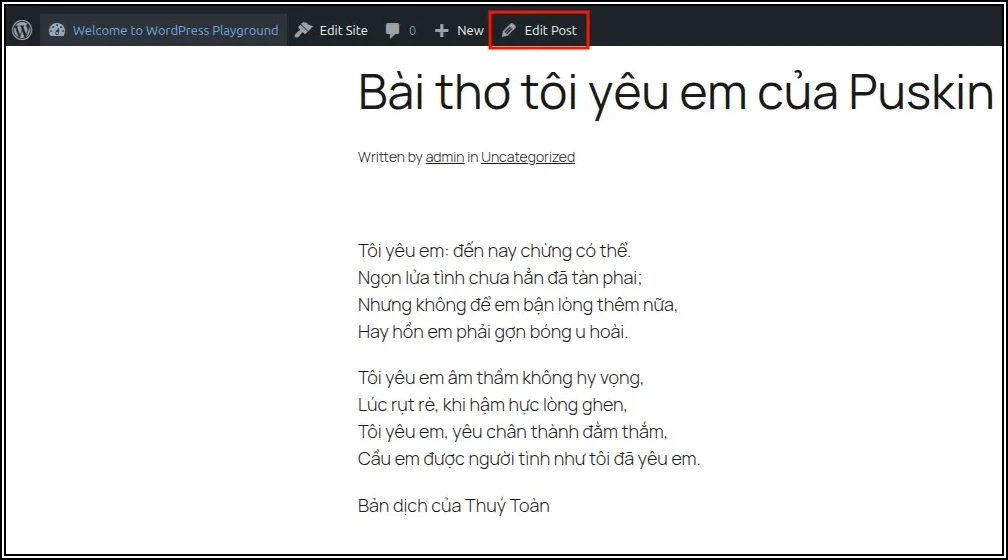Click line Hay hồn em phải gợn bóng u hoài
The image size is (1008, 560).
pyautogui.click(x=493, y=332)
